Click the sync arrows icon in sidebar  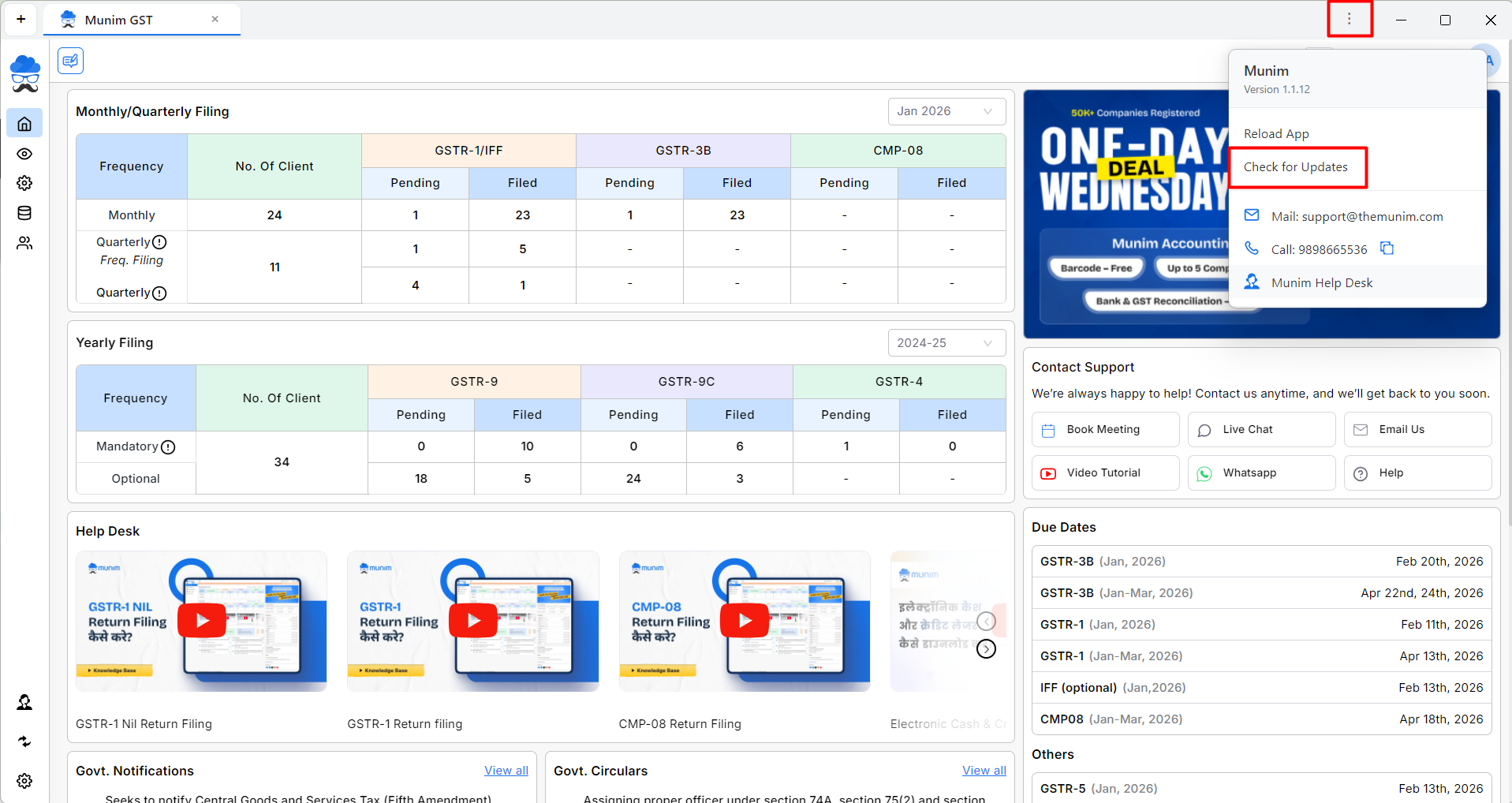[x=24, y=741]
